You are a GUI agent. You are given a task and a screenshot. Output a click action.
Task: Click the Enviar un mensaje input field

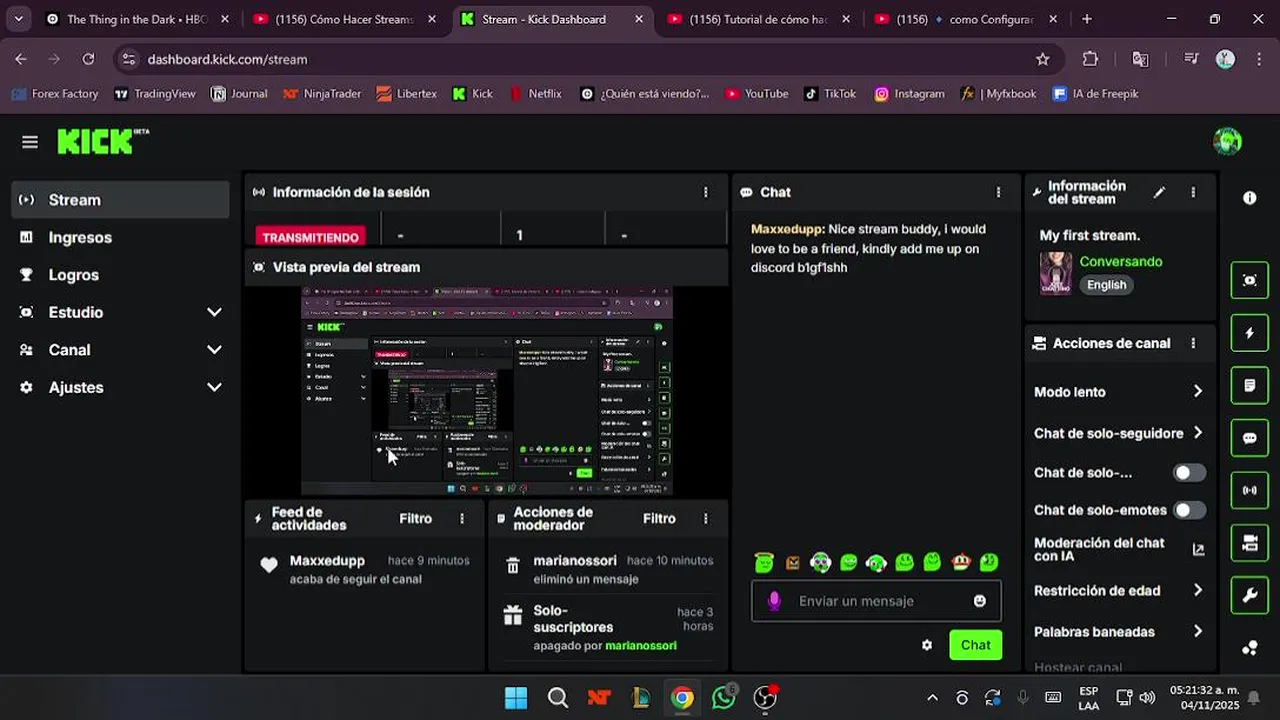tap(877, 601)
